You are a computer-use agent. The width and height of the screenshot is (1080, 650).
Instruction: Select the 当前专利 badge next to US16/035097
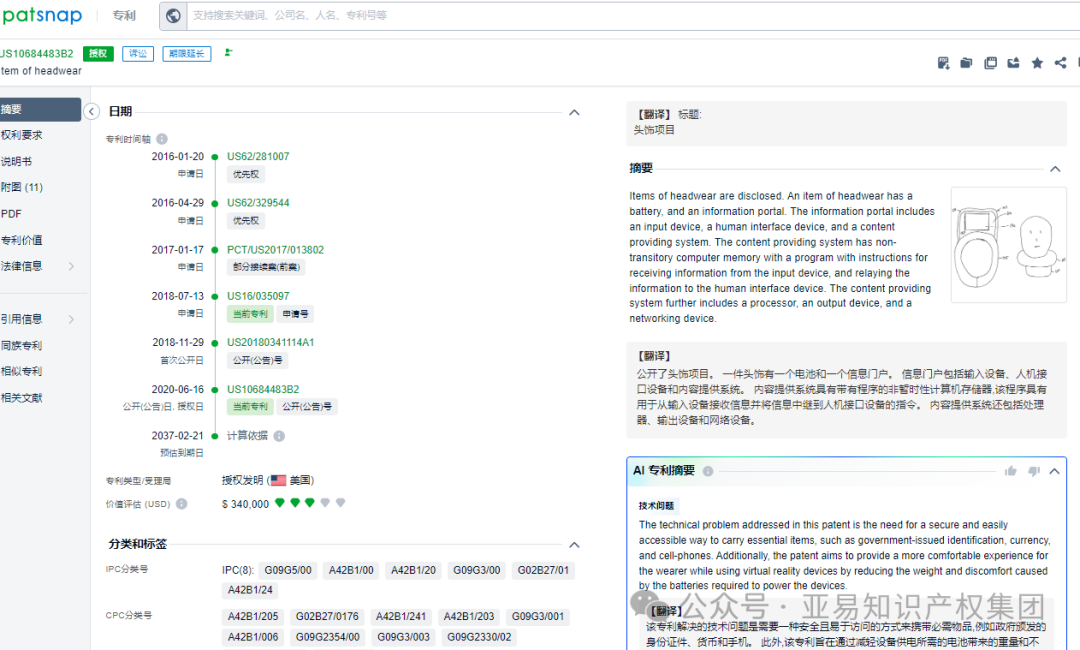pos(250,313)
